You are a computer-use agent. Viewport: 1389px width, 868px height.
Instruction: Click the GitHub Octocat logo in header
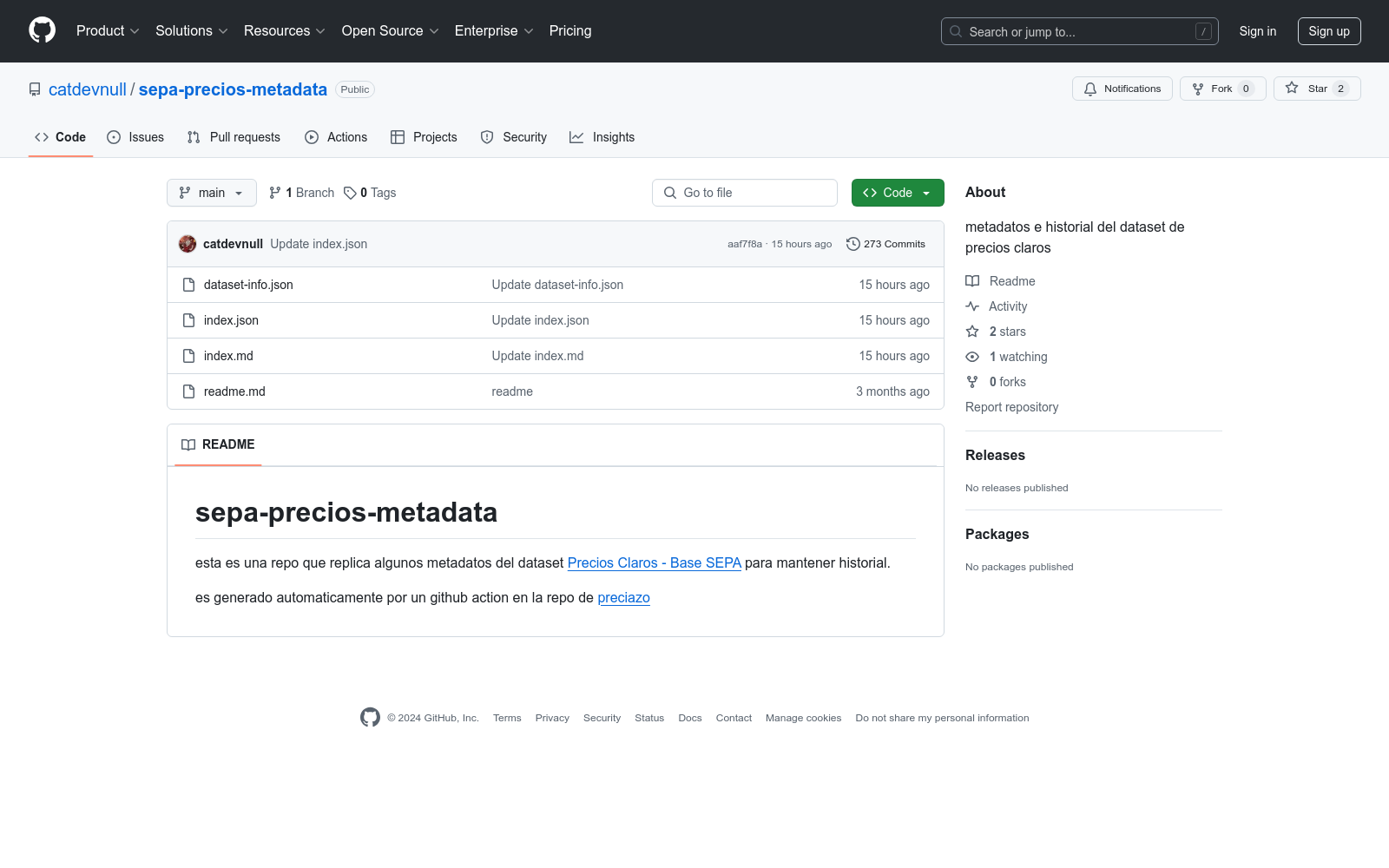point(42,30)
